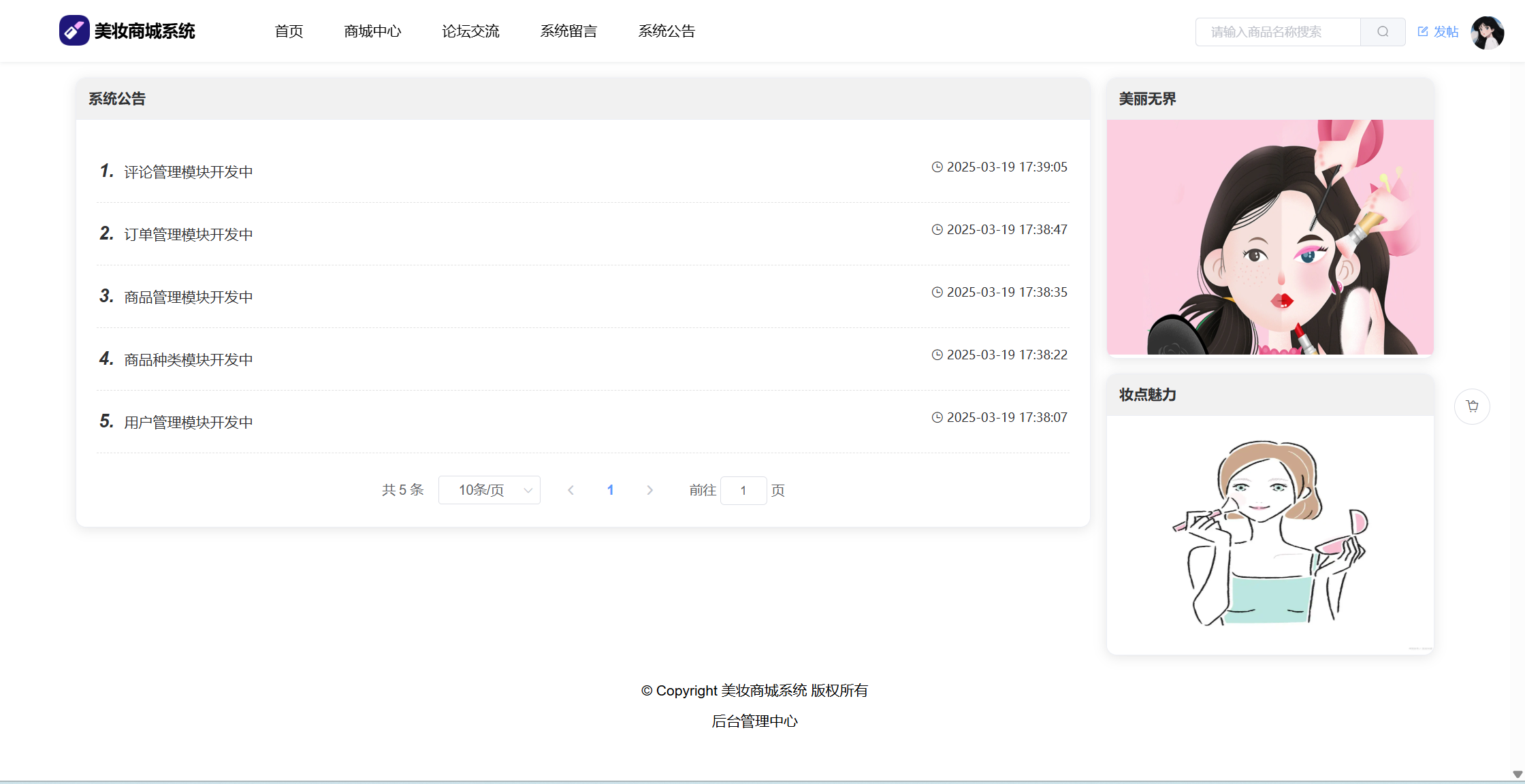Viewport: 1525px width, 784px height.
Task: Switch to 论坛交流 navigation item
Action: coord(470,31)
